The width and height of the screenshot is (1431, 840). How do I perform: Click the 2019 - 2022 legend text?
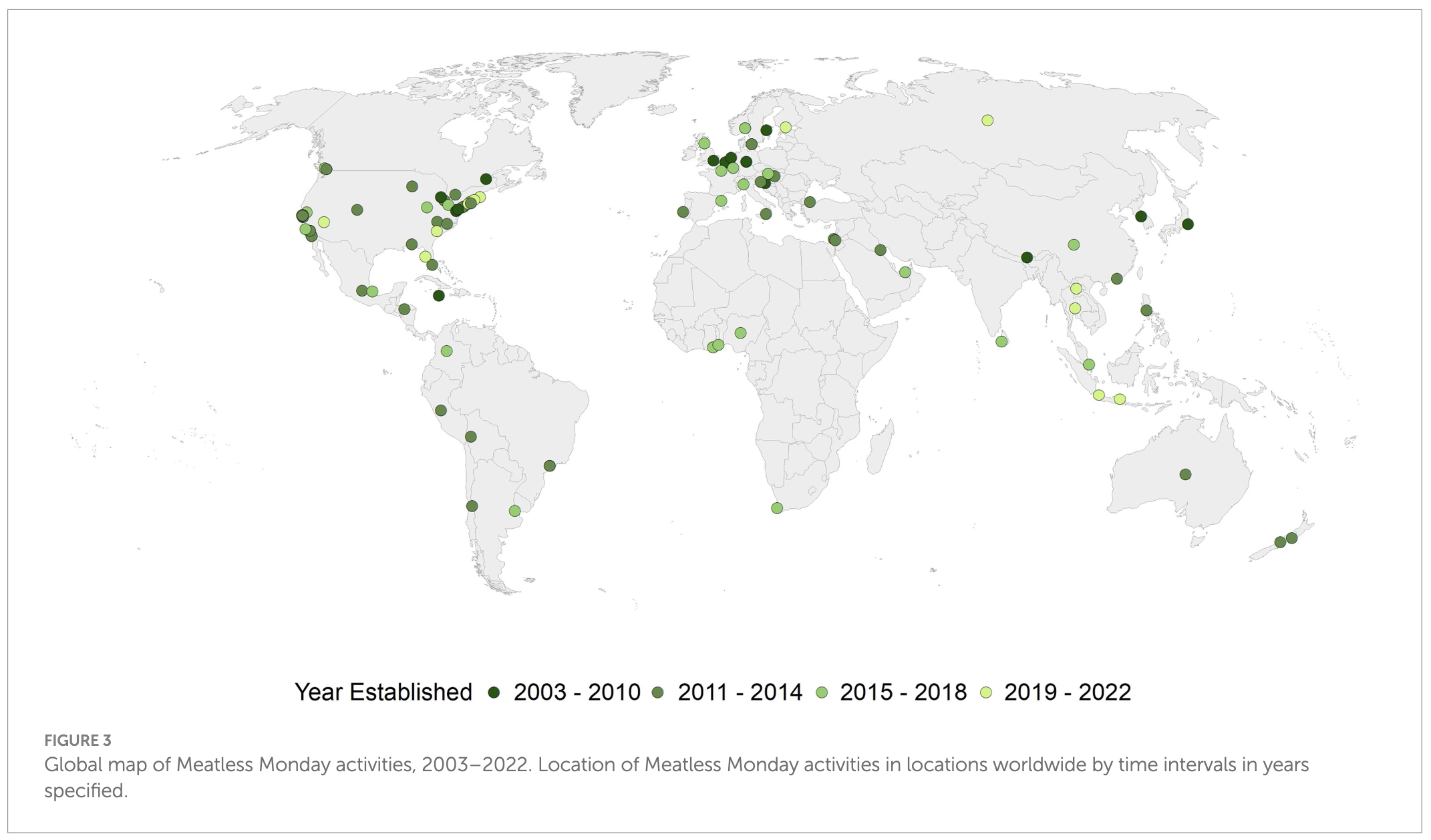[1067, 692]
